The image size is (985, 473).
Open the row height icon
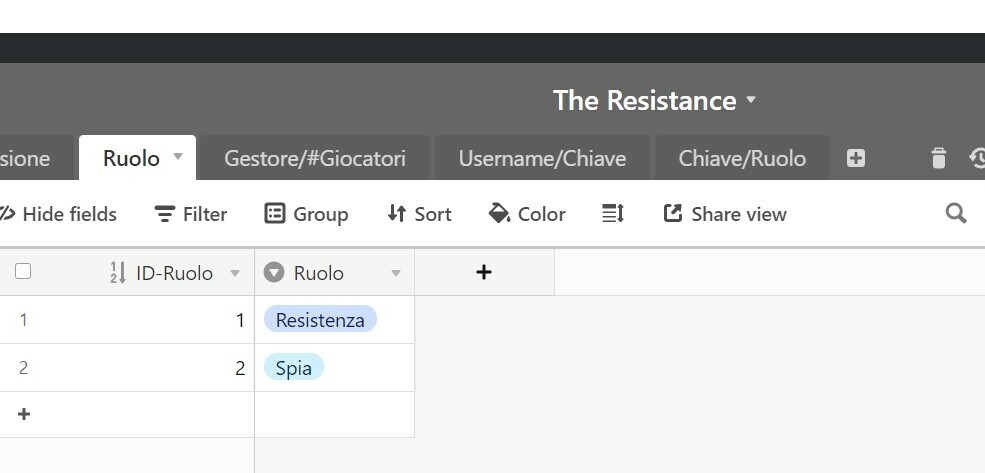click(x=612, y=214)
